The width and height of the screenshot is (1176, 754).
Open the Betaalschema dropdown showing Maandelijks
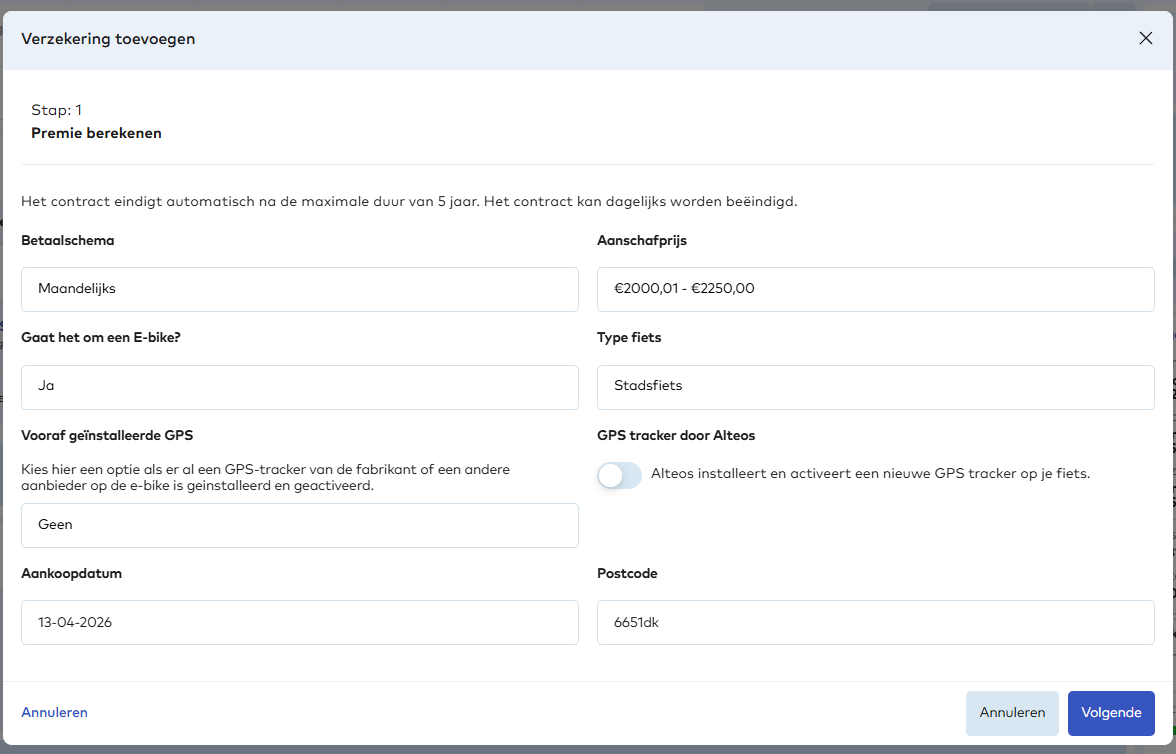tap(299, 289)
